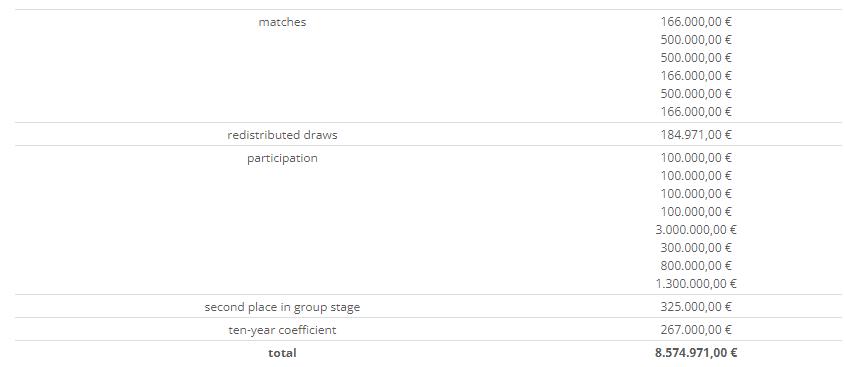Select the first 500.000,00 € matches amount
This screenshot has height=367, width=846.
pyautogui.click(x=696, y=40)
